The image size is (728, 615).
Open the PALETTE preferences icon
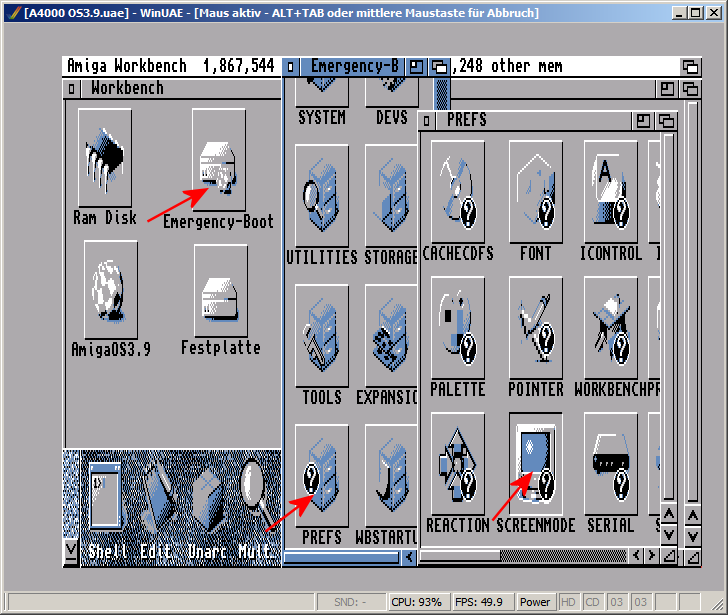[x=458, y=328]
